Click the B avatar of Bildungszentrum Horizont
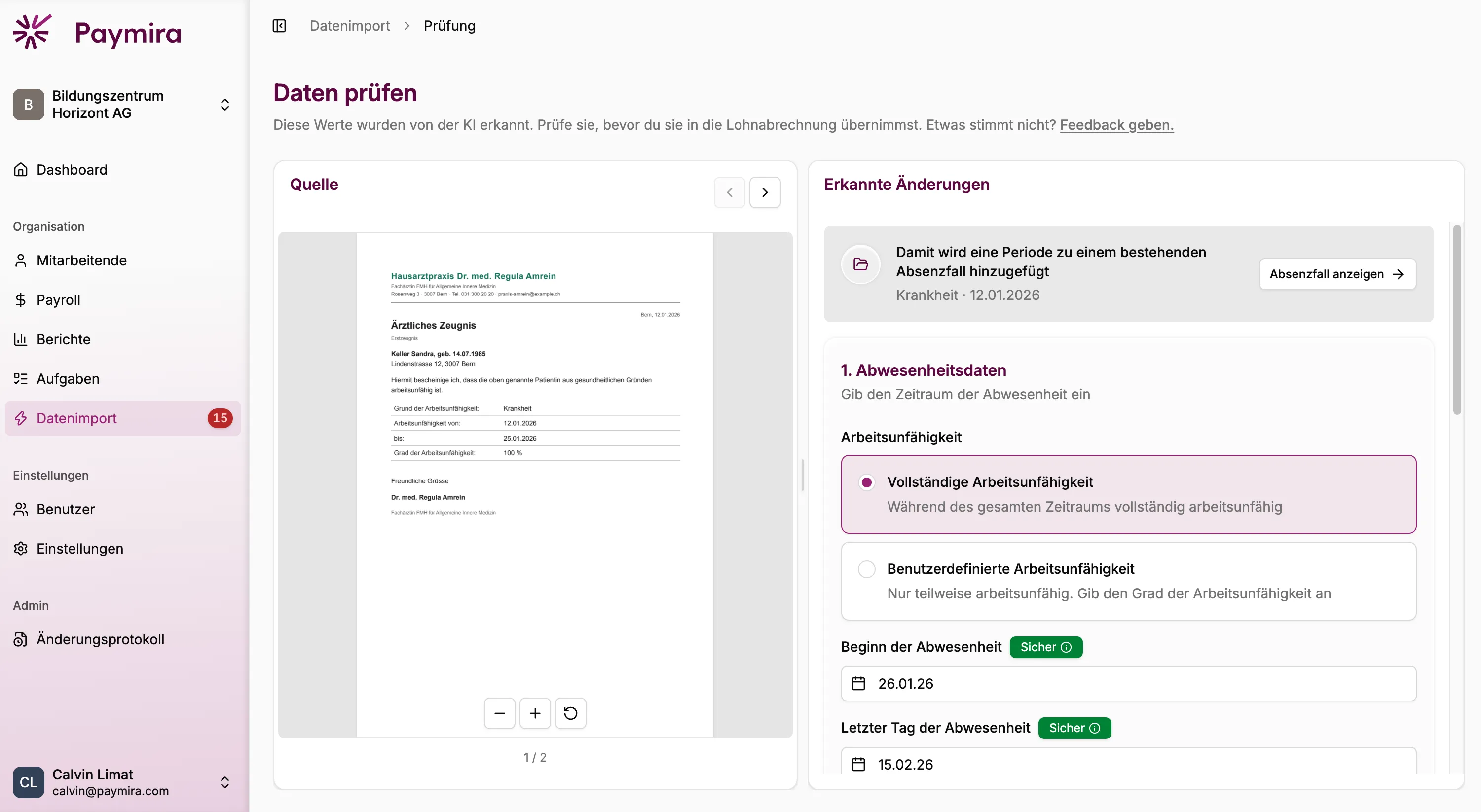1481x812 pixels. tap(28, 105)
